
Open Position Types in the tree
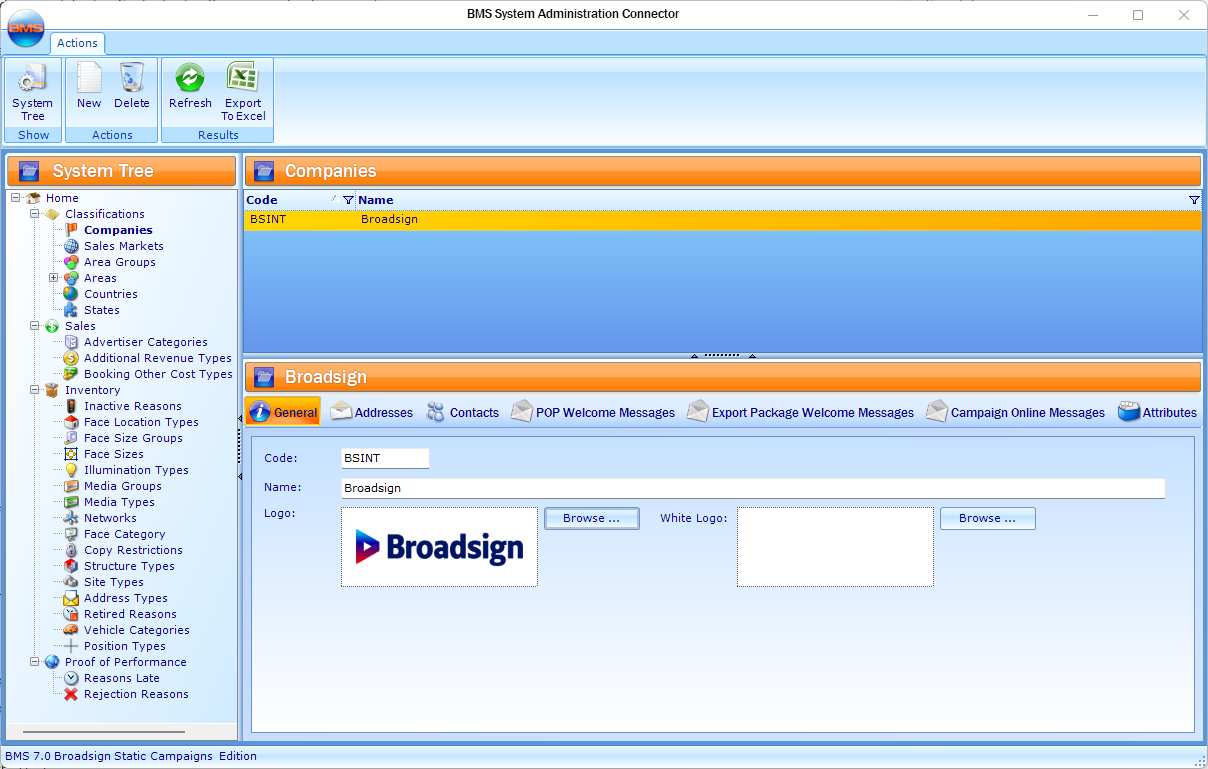tap(125, 646)
